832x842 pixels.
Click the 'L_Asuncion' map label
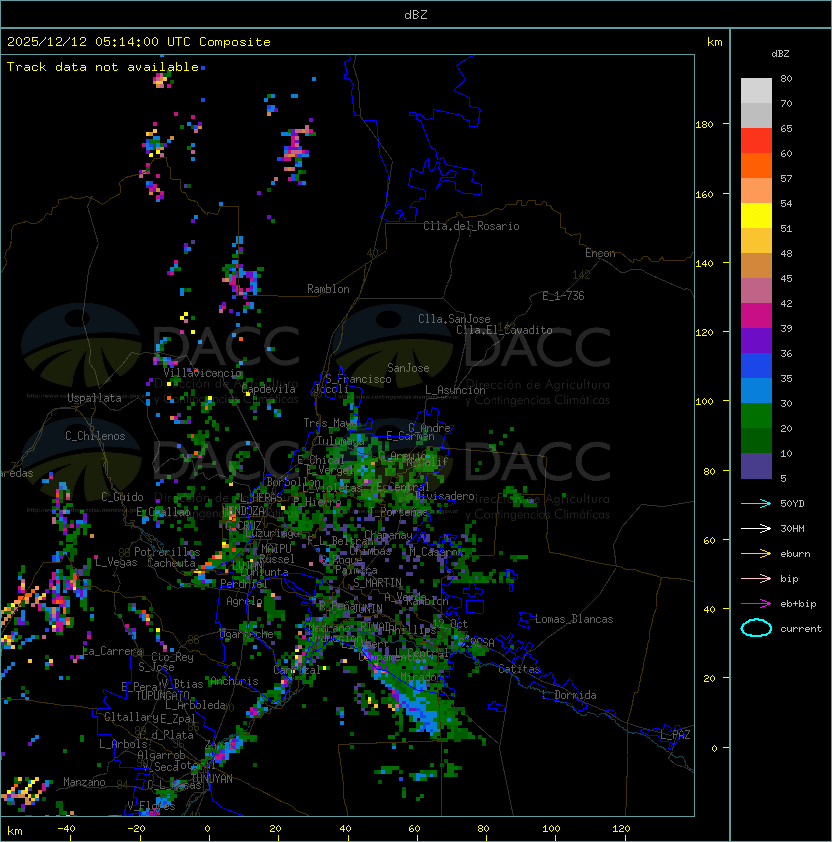click(x=455, y=390)
